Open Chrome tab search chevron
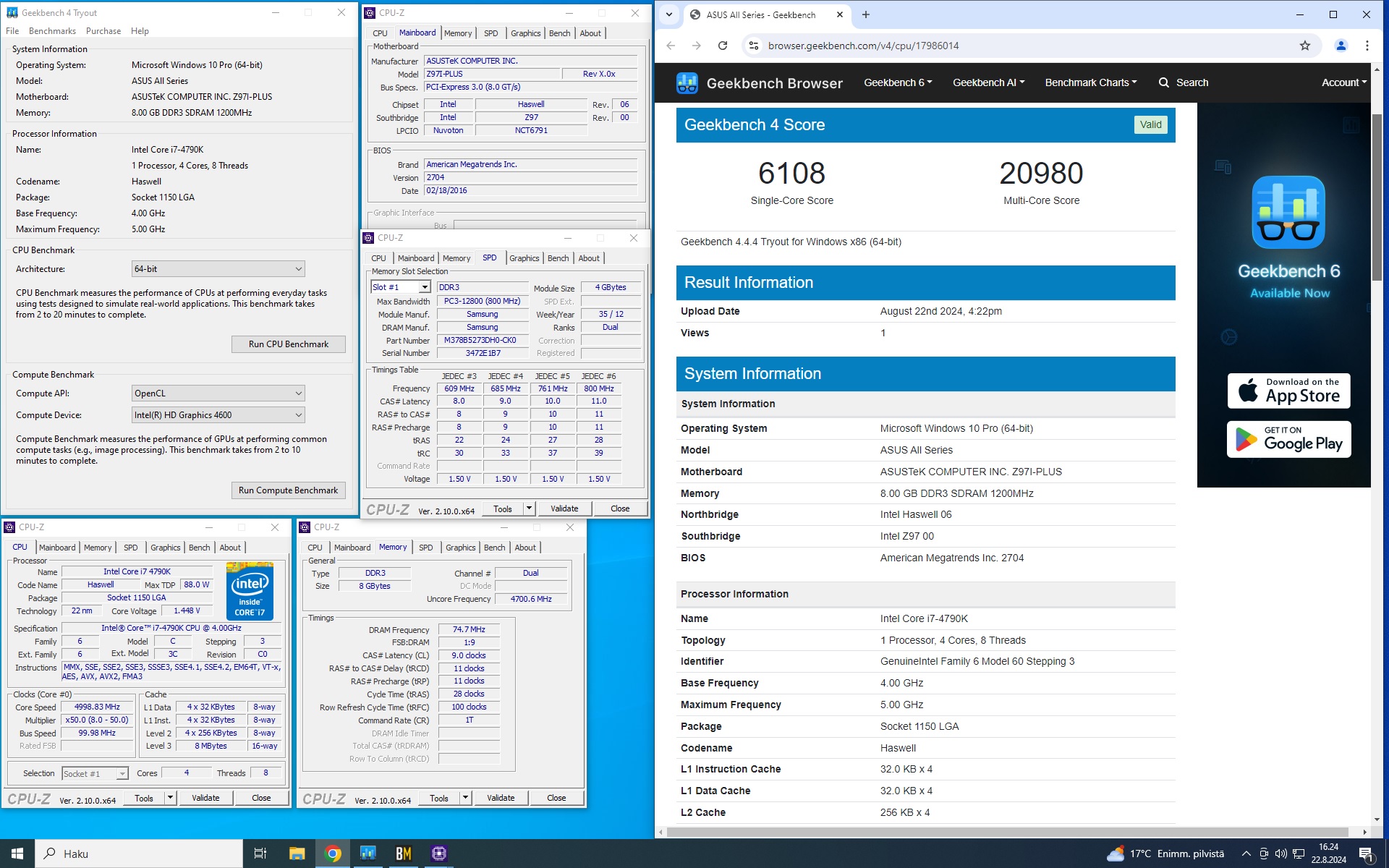 tap(669, 14)
